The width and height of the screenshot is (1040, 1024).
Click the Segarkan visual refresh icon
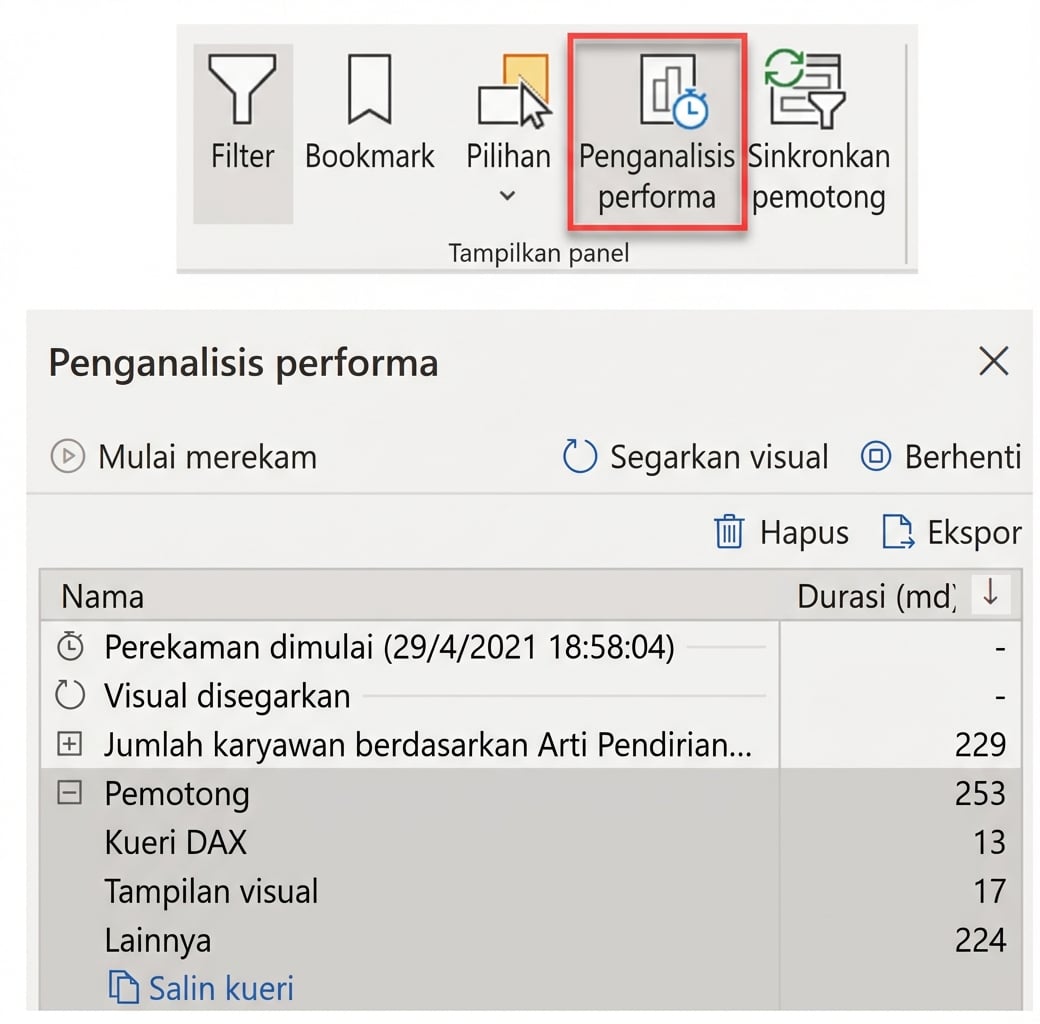click(580, 456)
